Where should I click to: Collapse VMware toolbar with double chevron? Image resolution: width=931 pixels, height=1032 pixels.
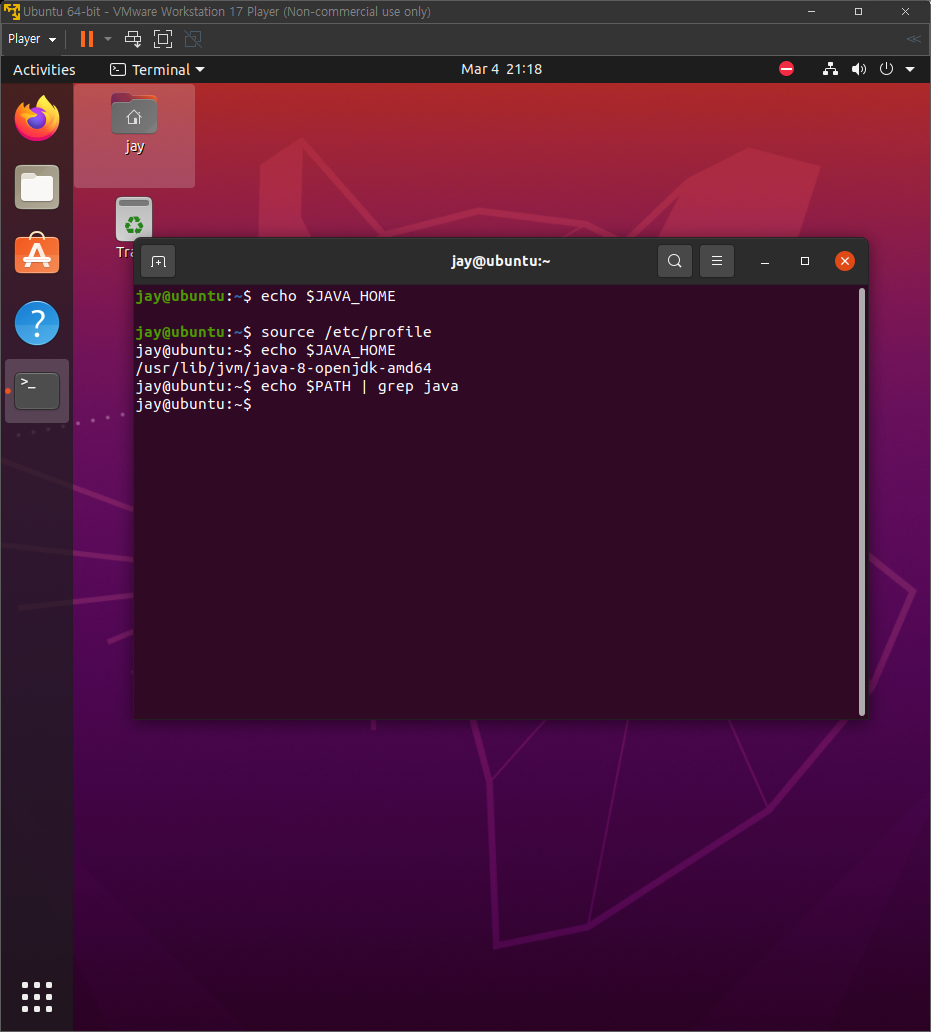point(913,39)
